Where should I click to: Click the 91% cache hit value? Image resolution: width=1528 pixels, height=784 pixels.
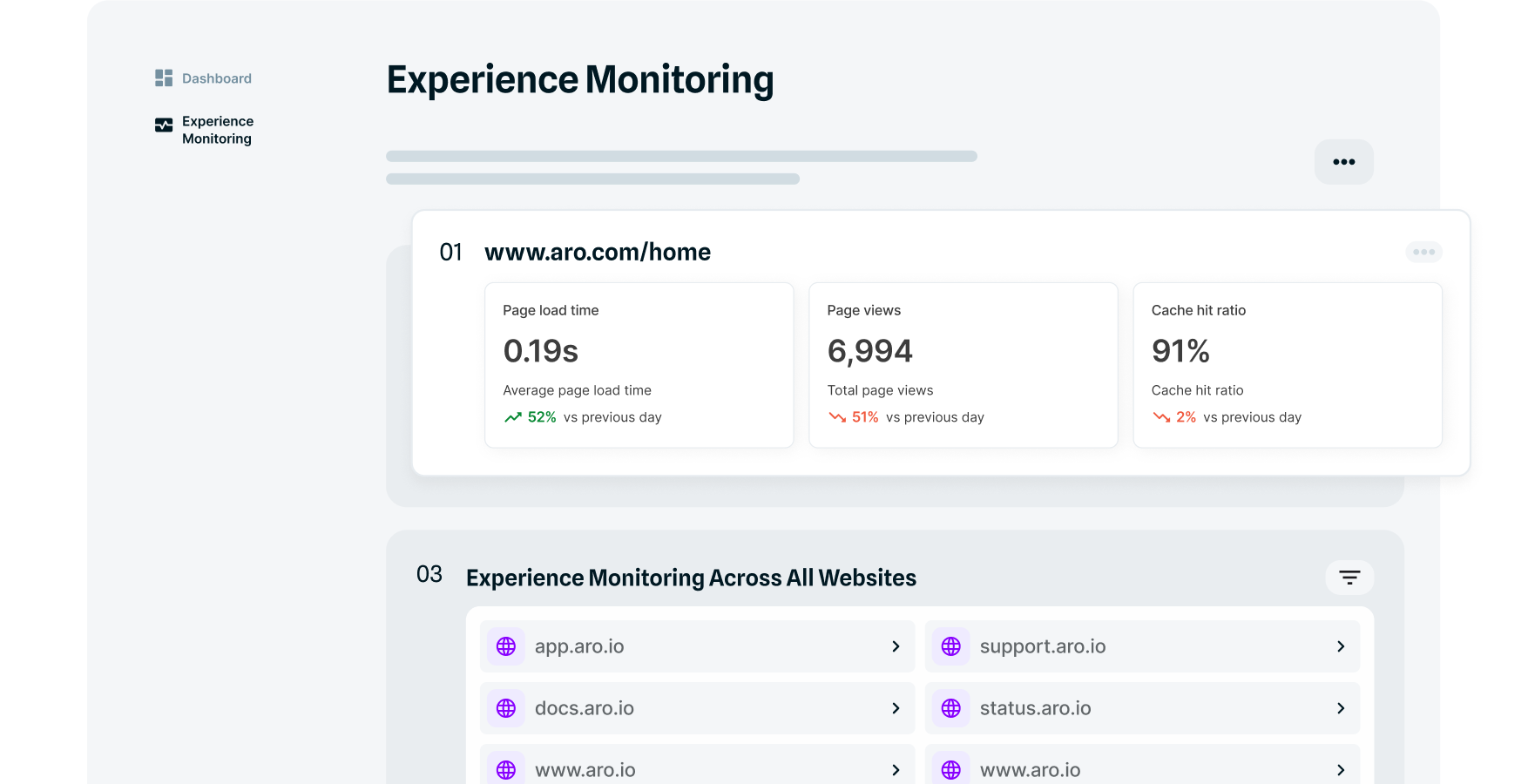[x=1180, y=351]
